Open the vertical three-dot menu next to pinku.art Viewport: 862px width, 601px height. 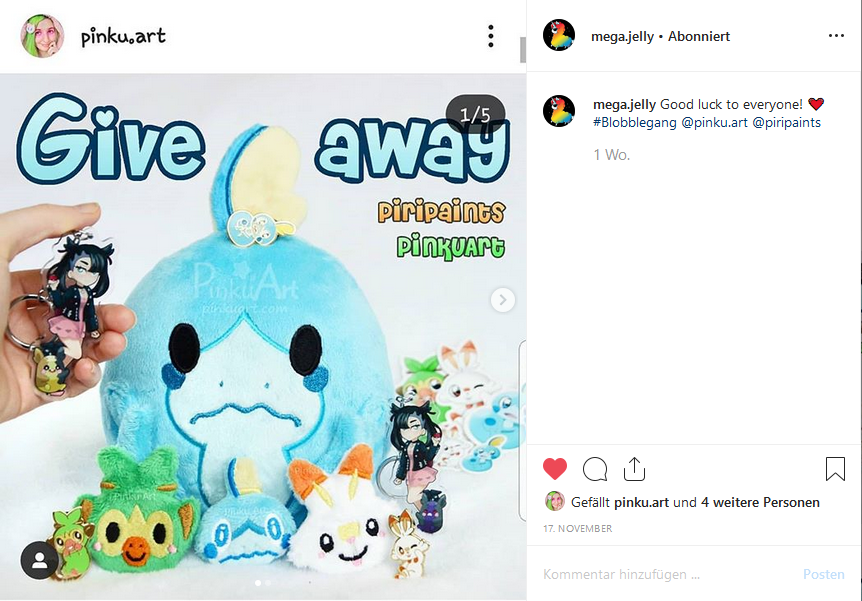coord(491,36)
